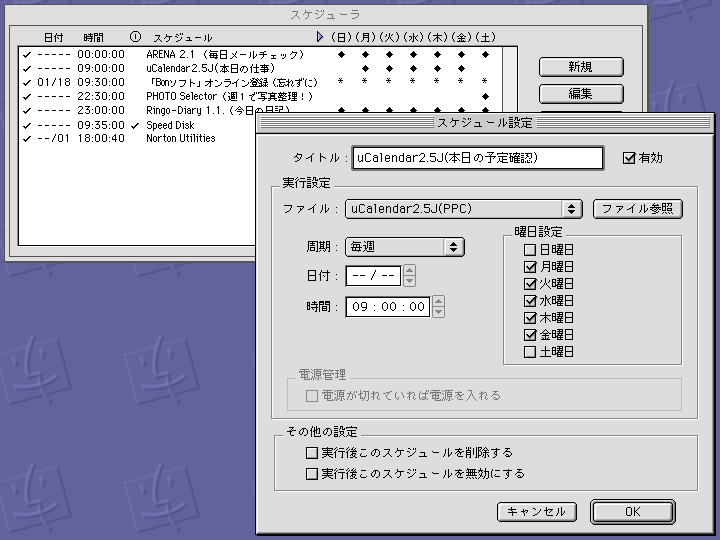Select the uCalendar2.5J(本日の仕事) row

[x=260, y=68]
